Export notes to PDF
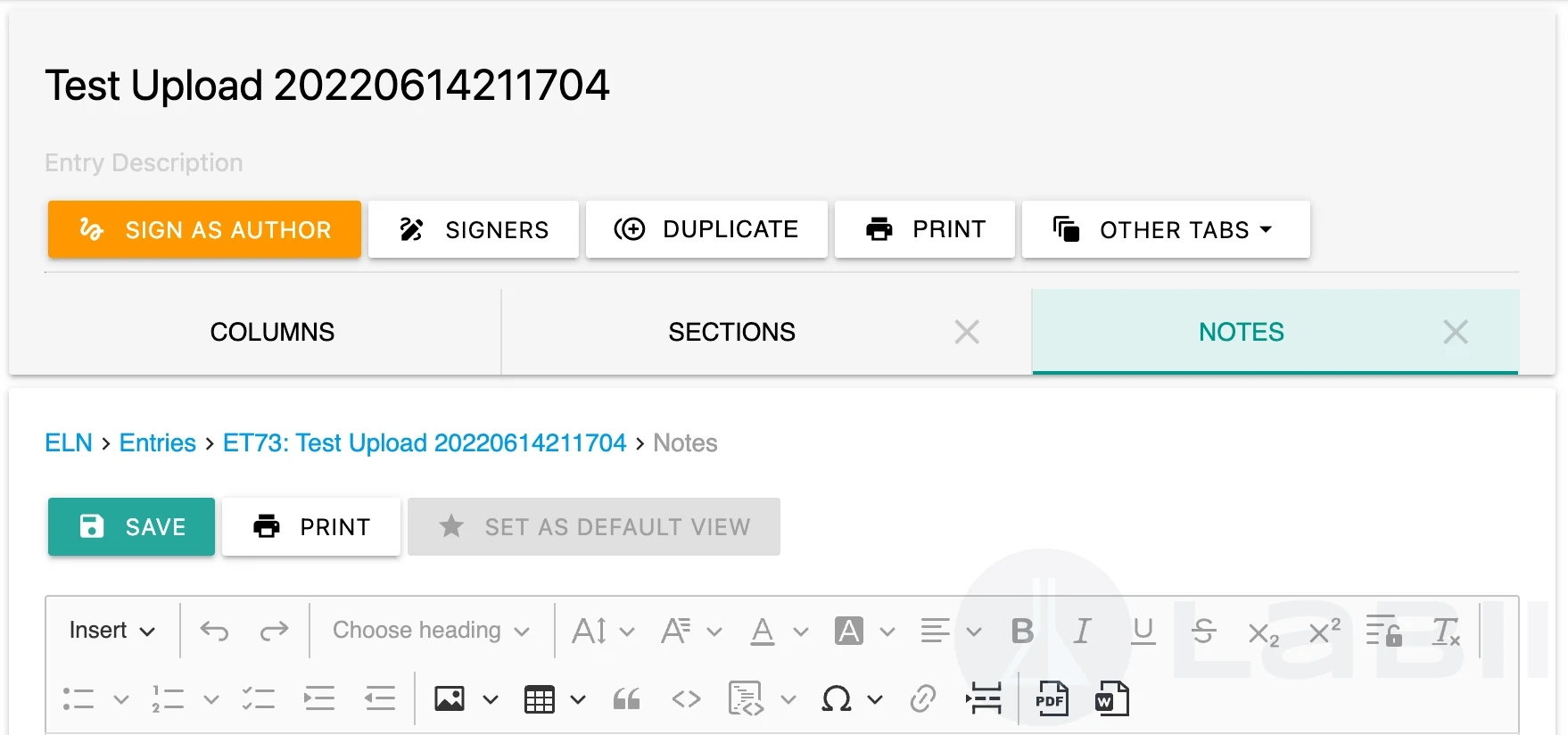Viewport: 1568px width, 735px height. click(1052, 699)
